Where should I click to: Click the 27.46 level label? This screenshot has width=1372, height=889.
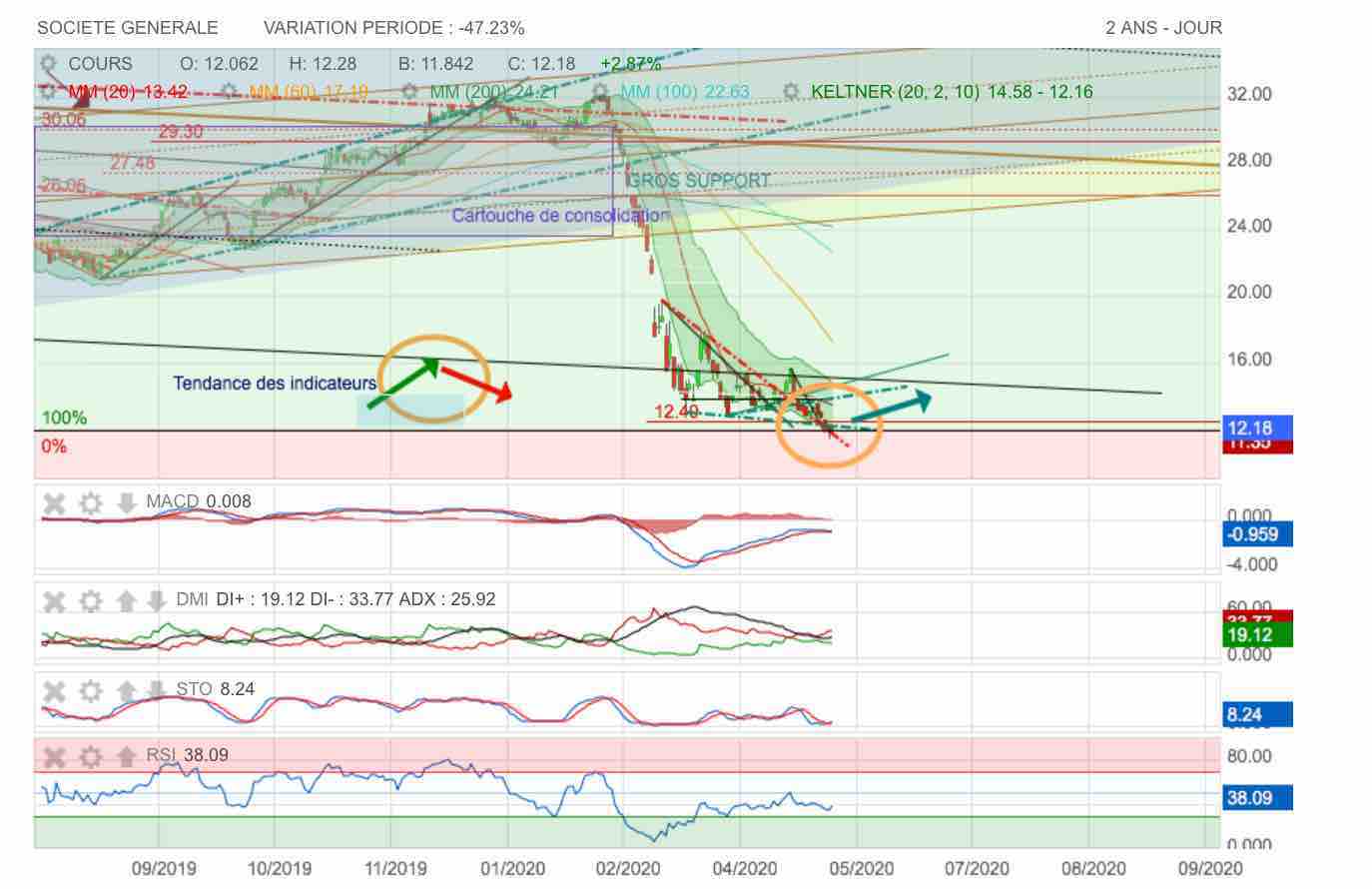tap(133, 163)
